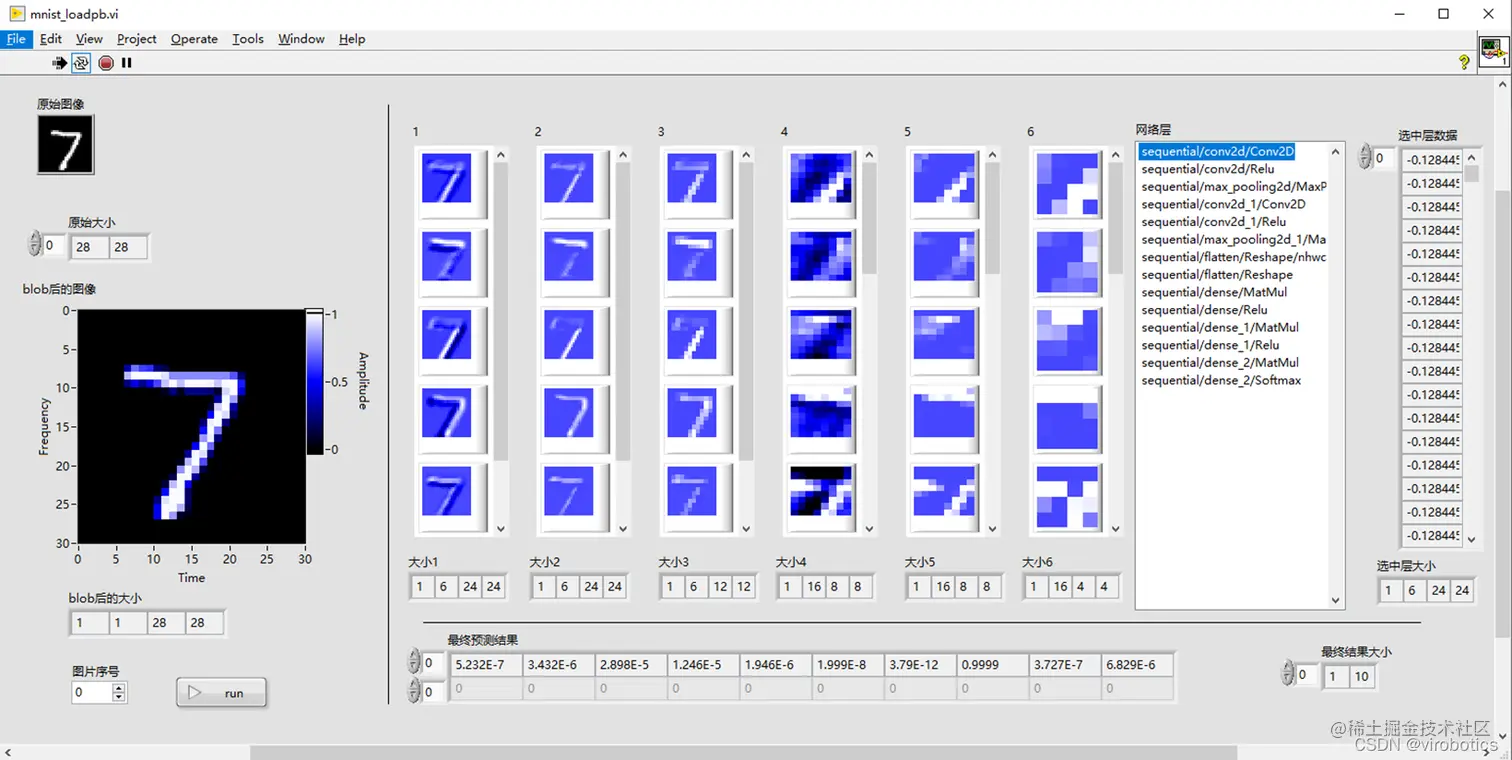Click the 10 value in 最终结果大小
Screen dimensions: 1512x760
tap(1361, 676)
